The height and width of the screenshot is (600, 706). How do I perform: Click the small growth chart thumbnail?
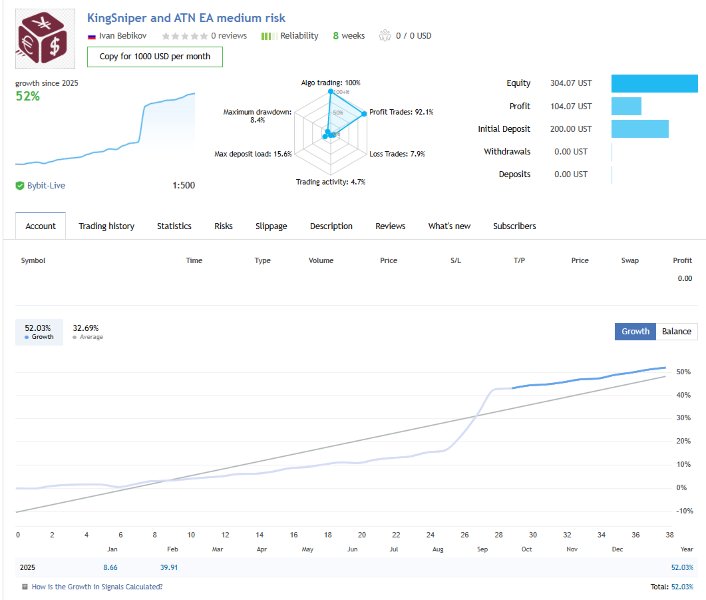click(x=105, y=129)
